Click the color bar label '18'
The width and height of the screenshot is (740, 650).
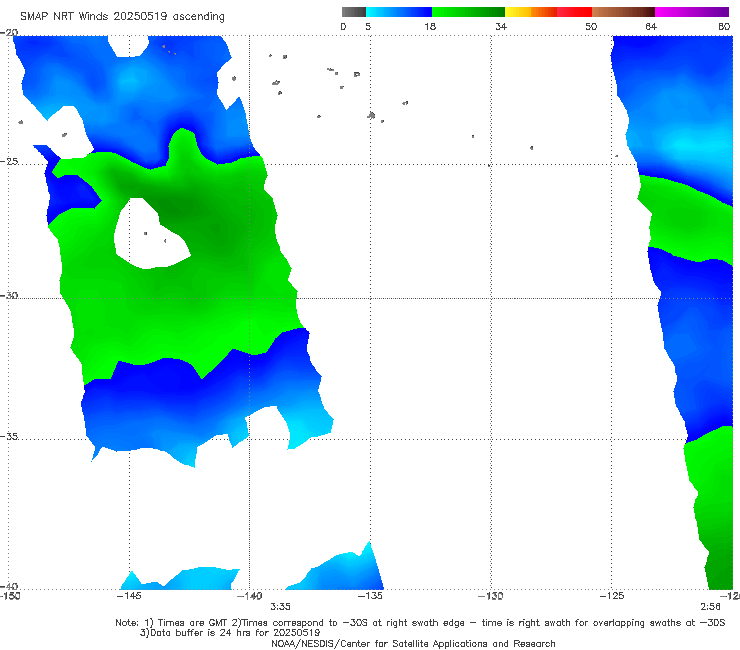(x=430, y=27)
